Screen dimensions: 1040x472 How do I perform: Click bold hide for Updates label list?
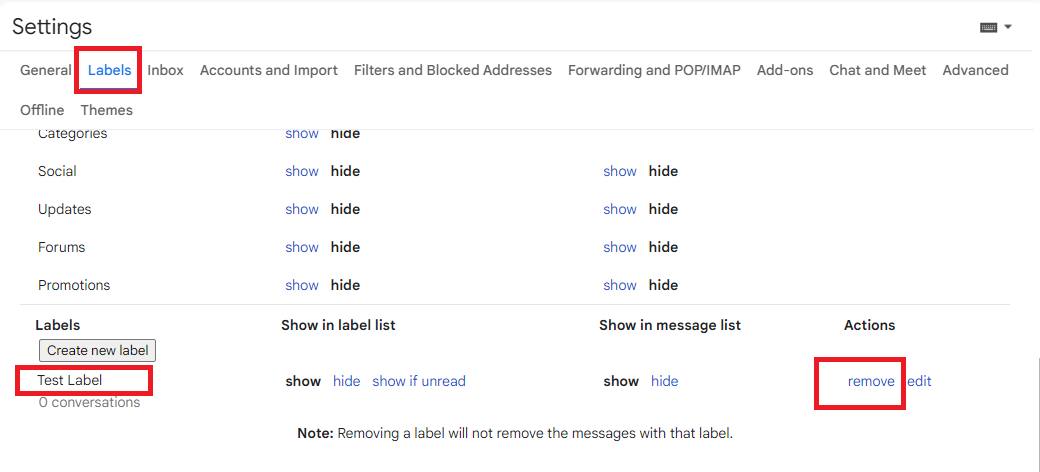coord(345,209)
